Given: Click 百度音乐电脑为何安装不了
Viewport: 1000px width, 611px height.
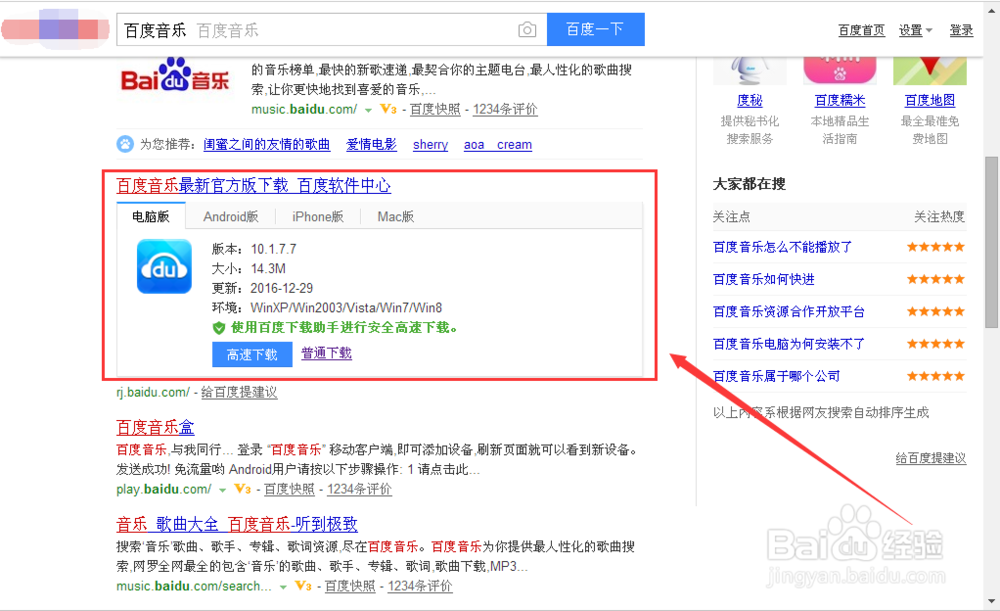Looking at the screenshot, I should (x=788, y=344).
